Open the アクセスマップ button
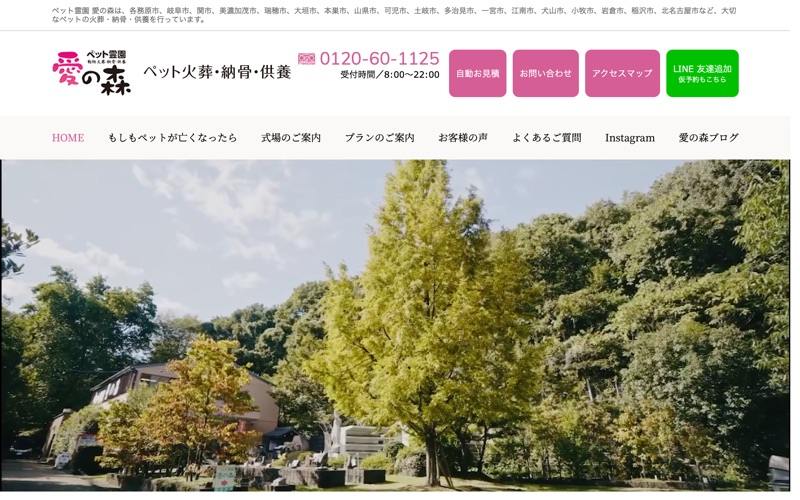This screenshot has height=500, width=800. (622, 73)
